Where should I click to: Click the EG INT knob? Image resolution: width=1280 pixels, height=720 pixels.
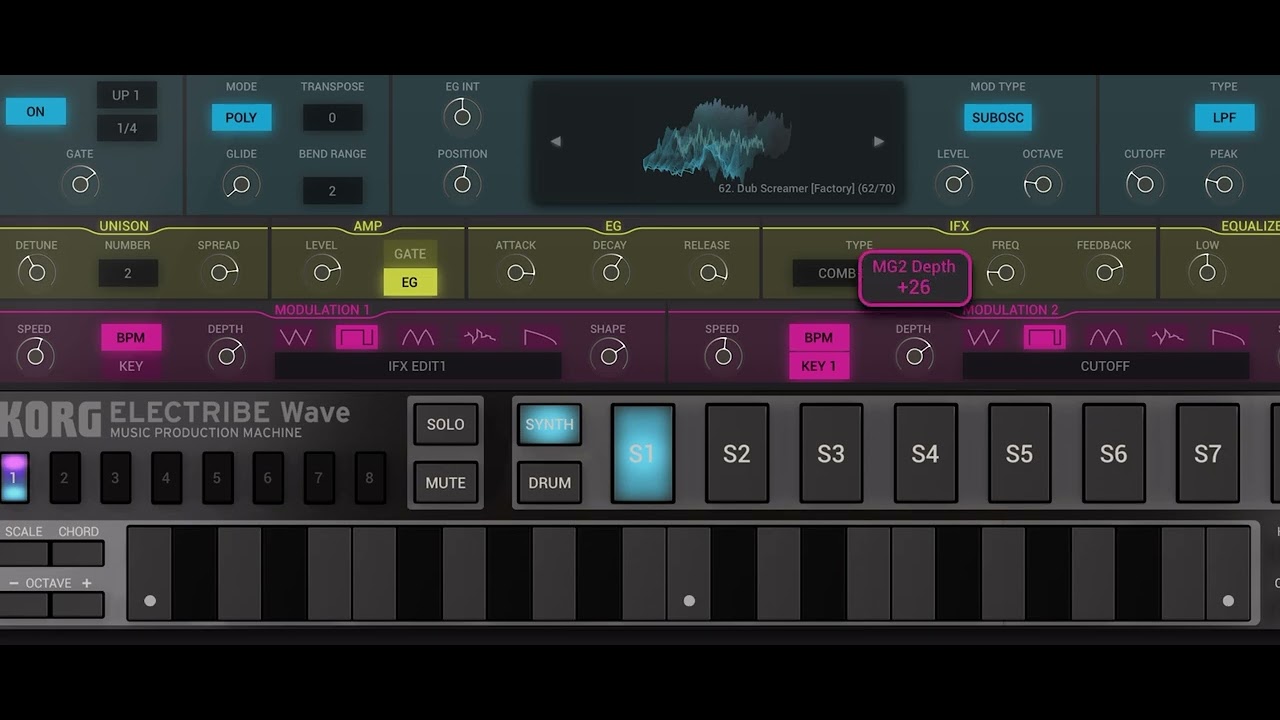click(x=462, y=116)
